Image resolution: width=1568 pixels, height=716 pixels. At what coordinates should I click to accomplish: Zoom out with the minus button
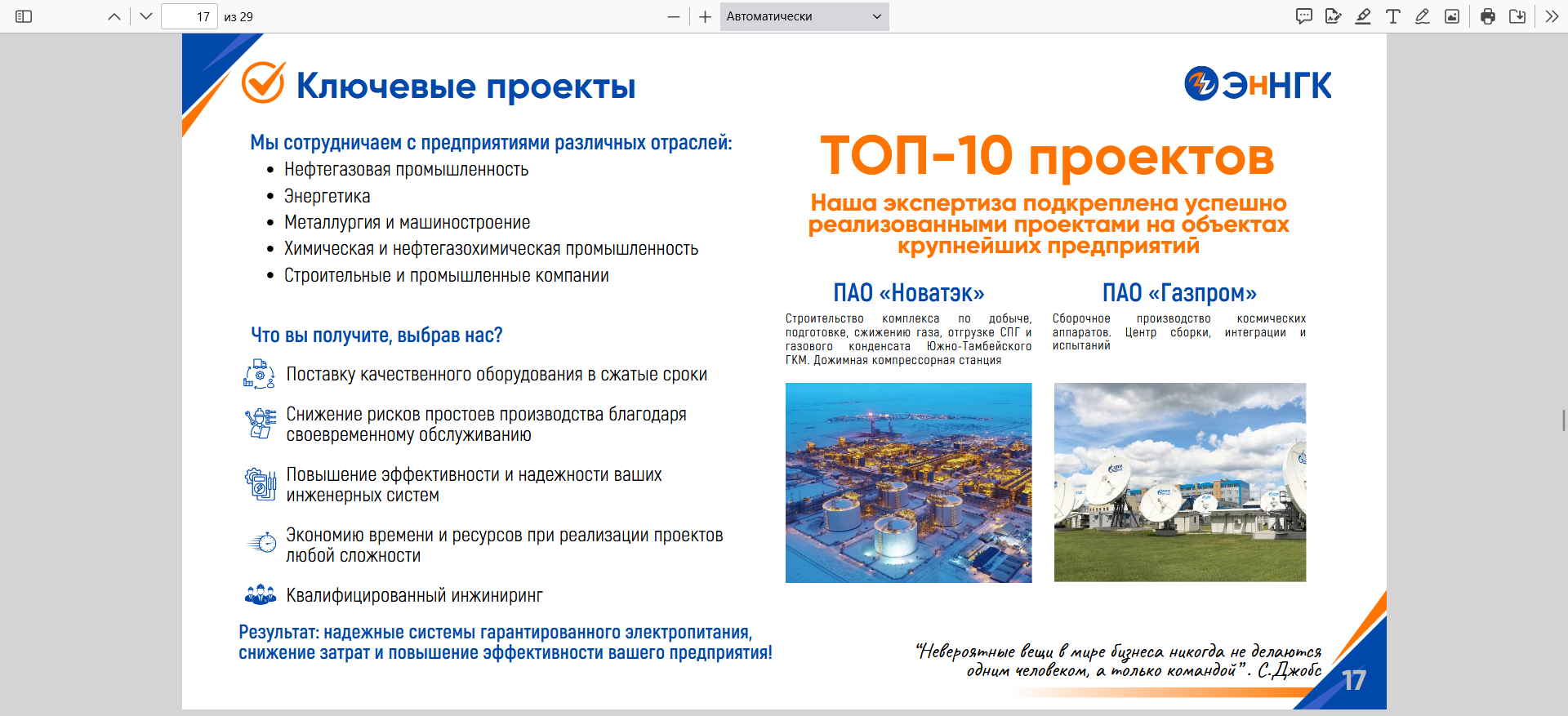[674, 16]
